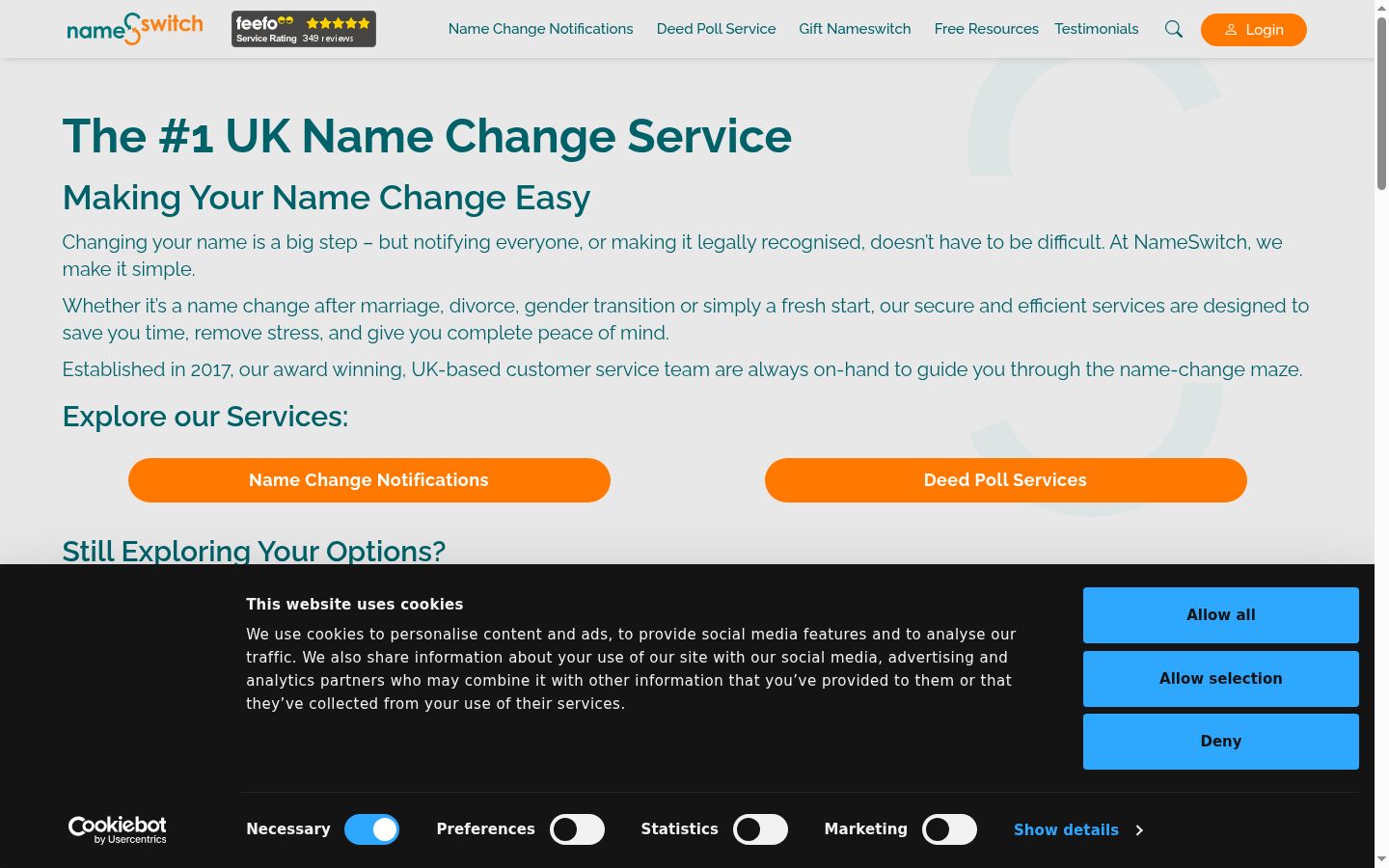
Task: Deny cookies
Action: pyautogui.click(x=1221, y=742)
